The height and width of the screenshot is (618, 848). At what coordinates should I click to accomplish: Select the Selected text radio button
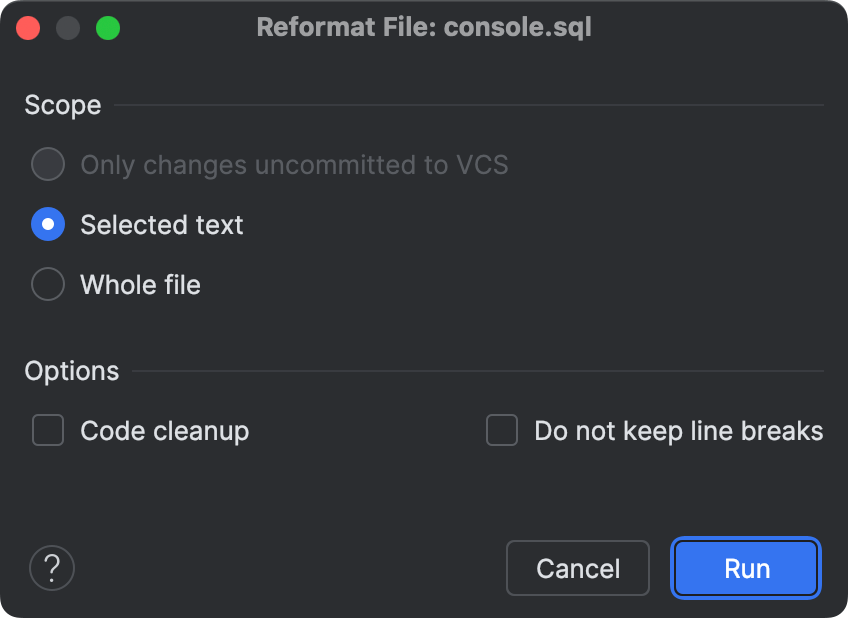(48, 224)
